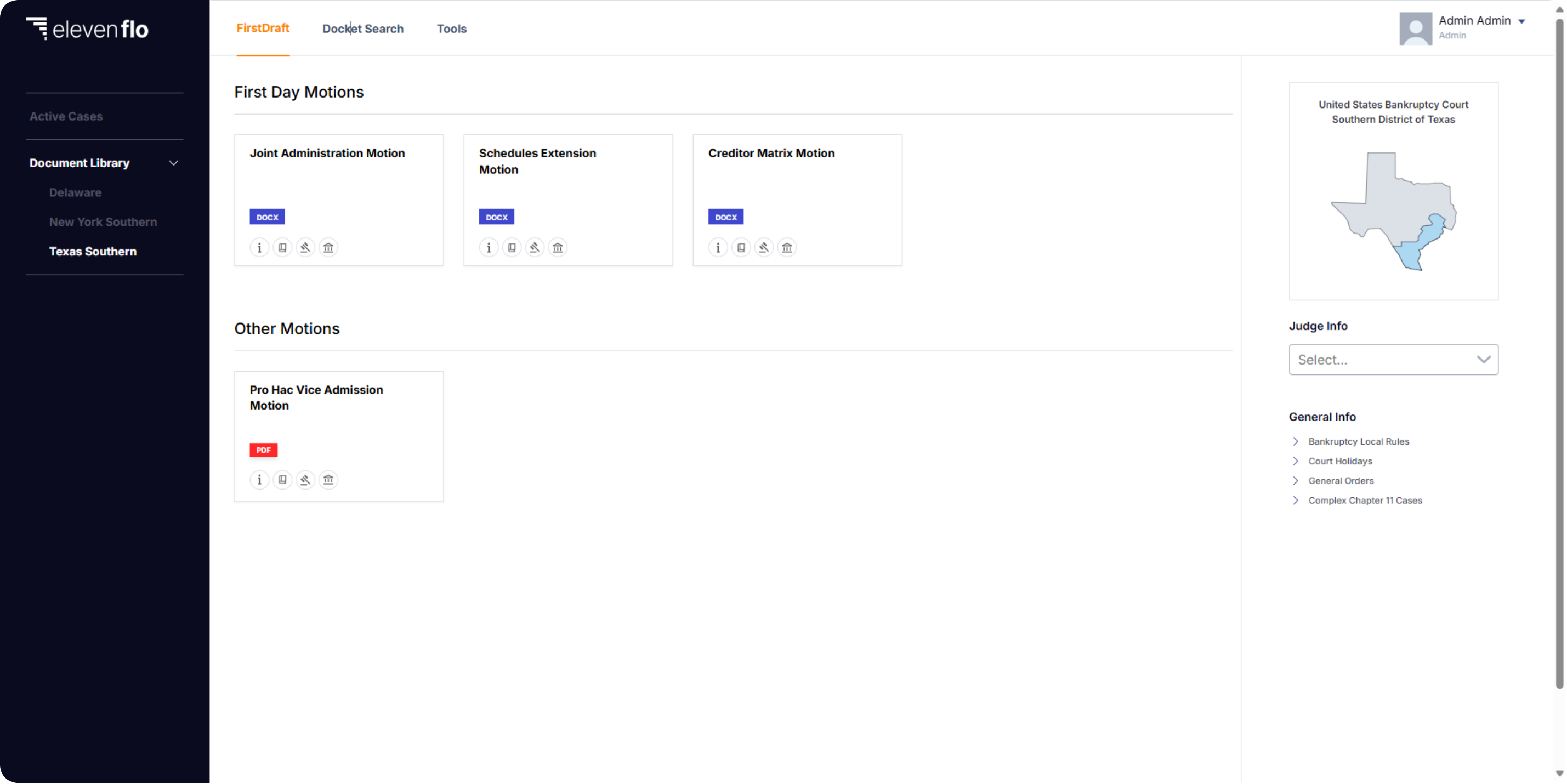Select New York Southern from Document Library

[x=103, y=221]
